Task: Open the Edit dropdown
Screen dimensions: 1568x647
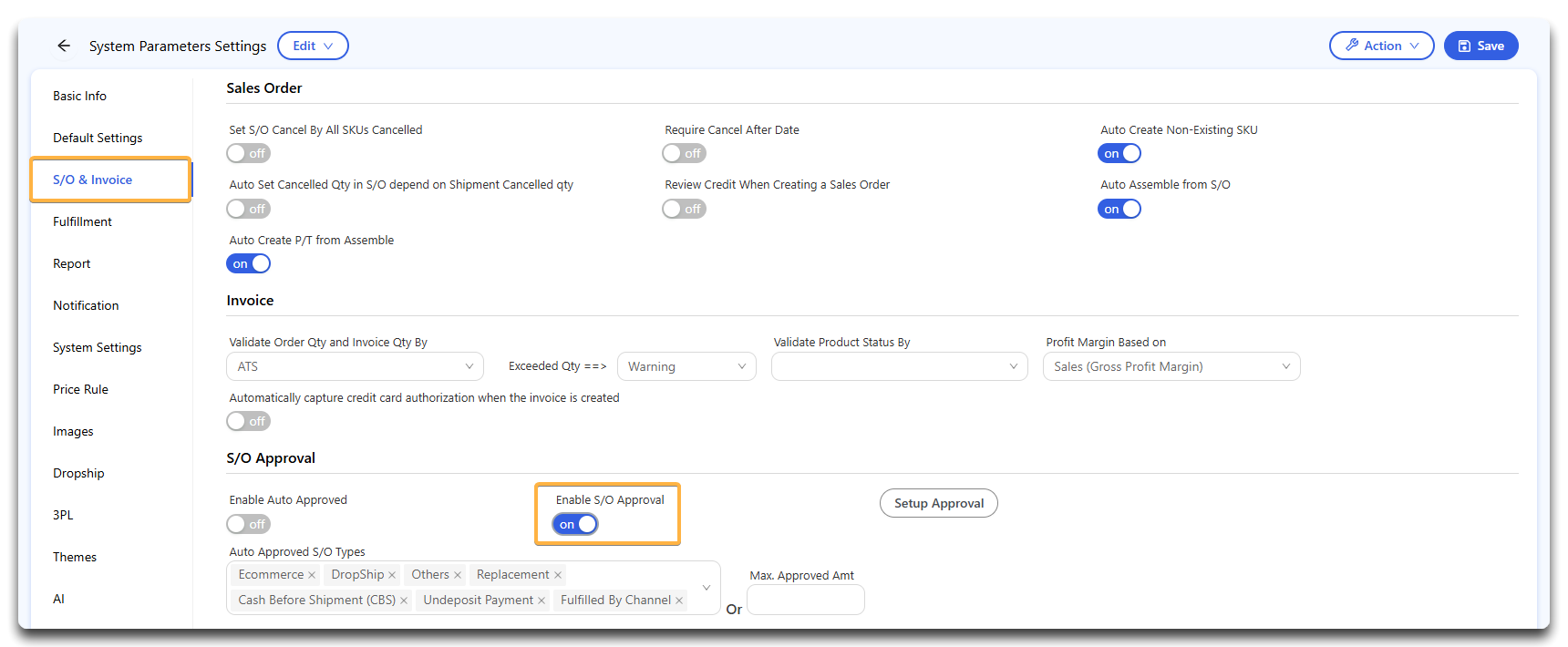Action: click(313, 46)
